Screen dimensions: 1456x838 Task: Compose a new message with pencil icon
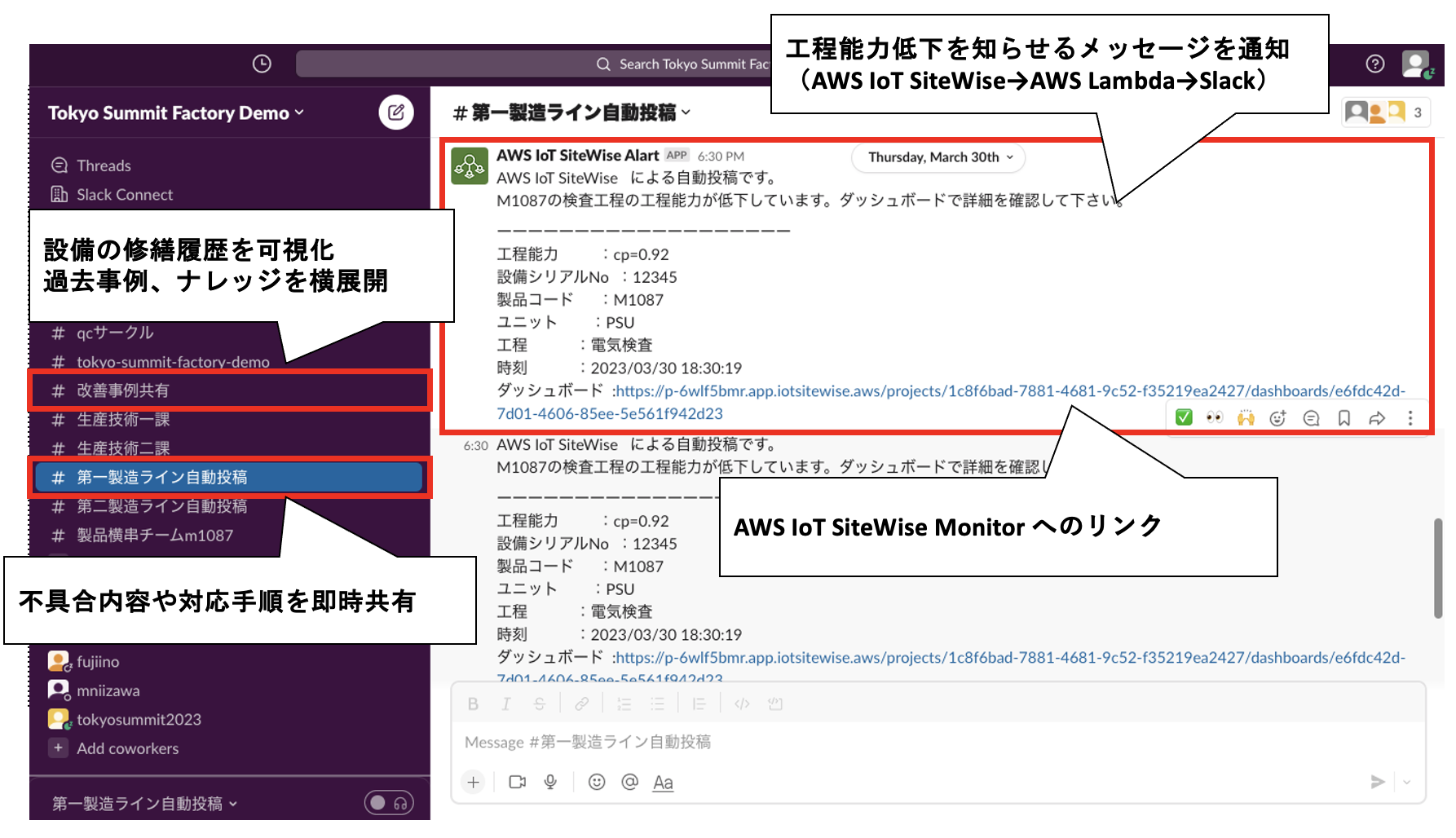(x=396, y=112)
